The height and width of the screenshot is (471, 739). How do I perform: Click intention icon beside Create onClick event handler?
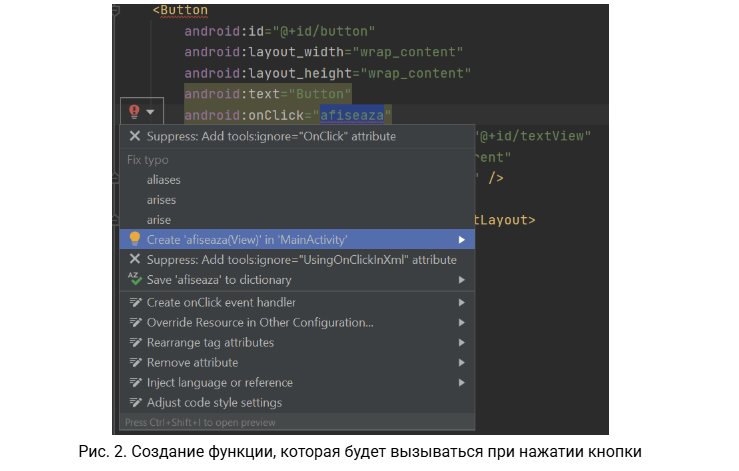pyautogui.click(x=134, y=302)
